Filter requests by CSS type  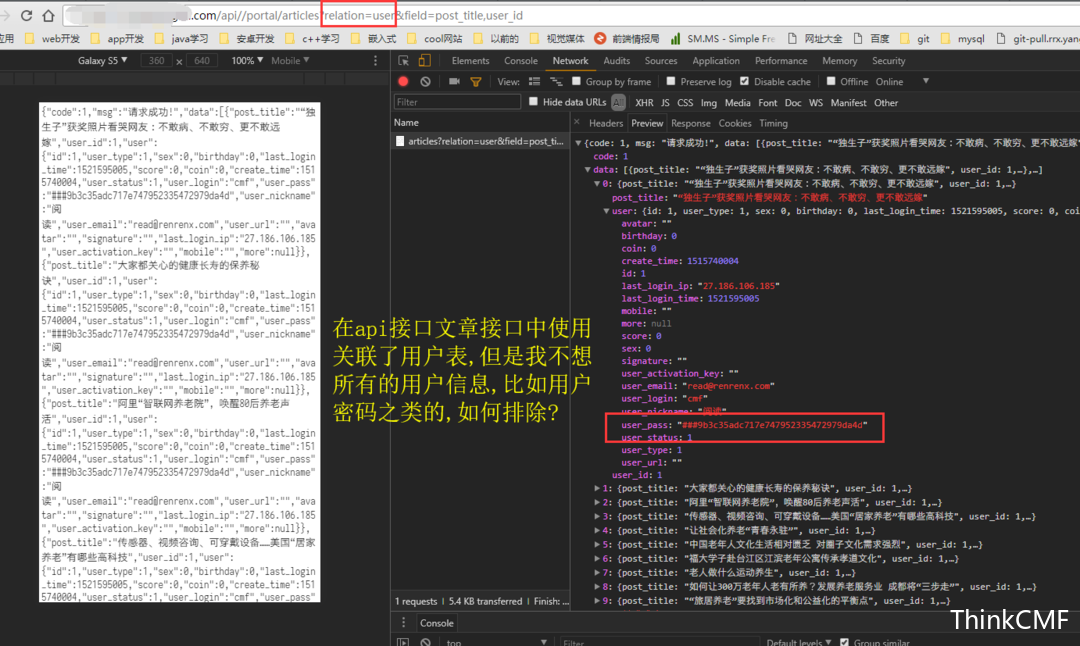tap(685, 103)
